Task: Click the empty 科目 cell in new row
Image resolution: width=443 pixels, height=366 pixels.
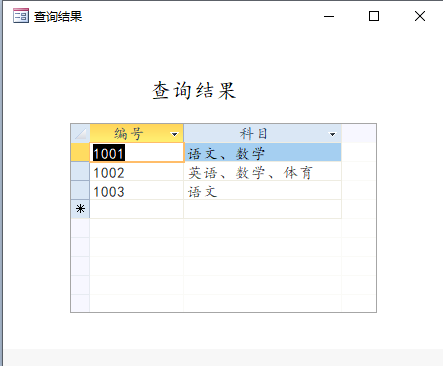Action: [262, 209]
